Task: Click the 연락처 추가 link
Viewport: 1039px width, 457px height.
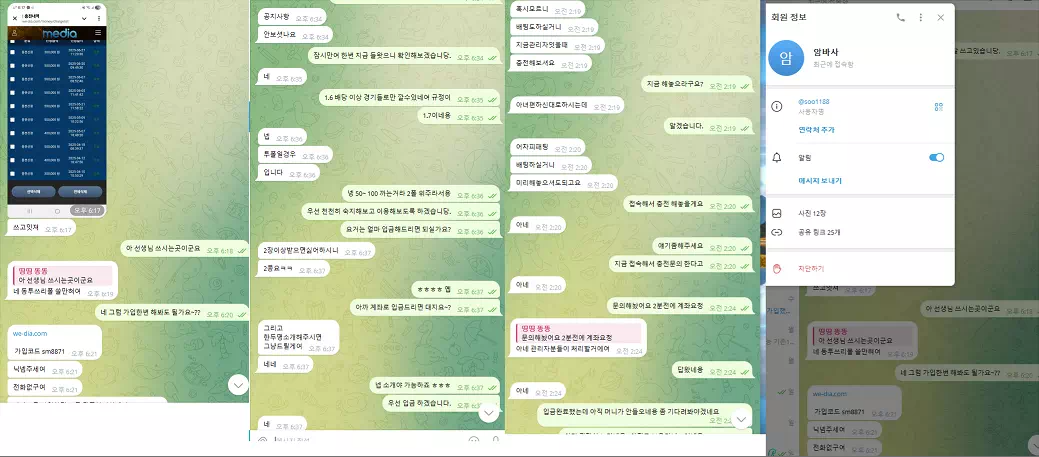Action: pyautogui.click(x=816, y=130)
